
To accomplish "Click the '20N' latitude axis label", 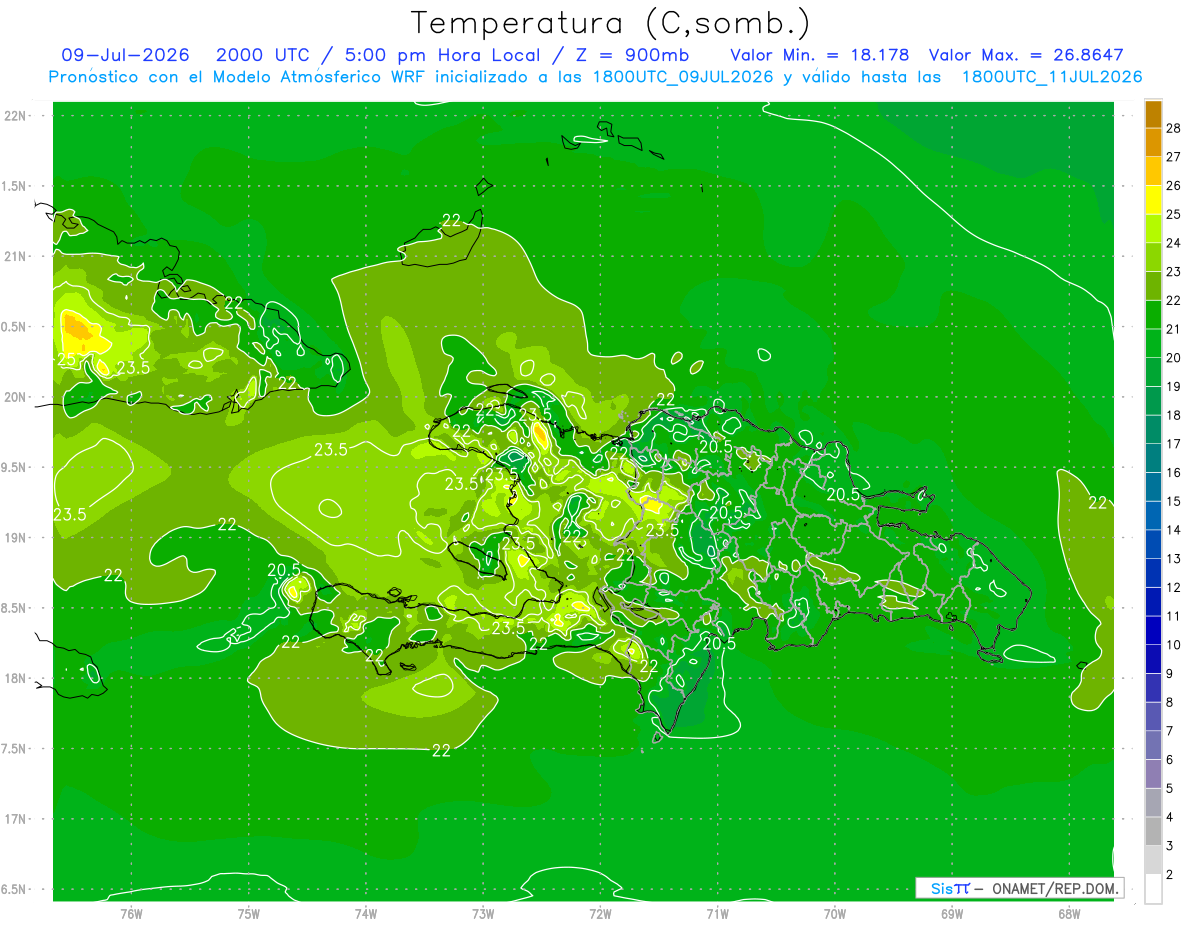I will [x=15, y=397].
